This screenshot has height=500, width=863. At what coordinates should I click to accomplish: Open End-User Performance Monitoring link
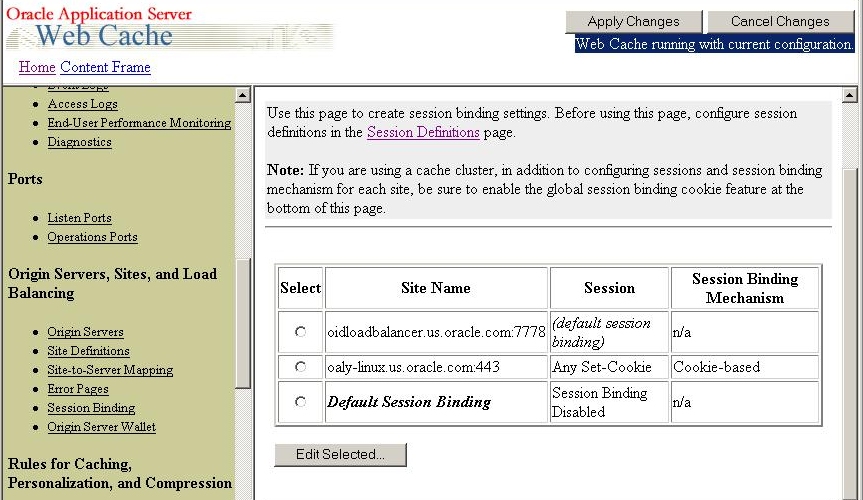(x=139, y=123)
